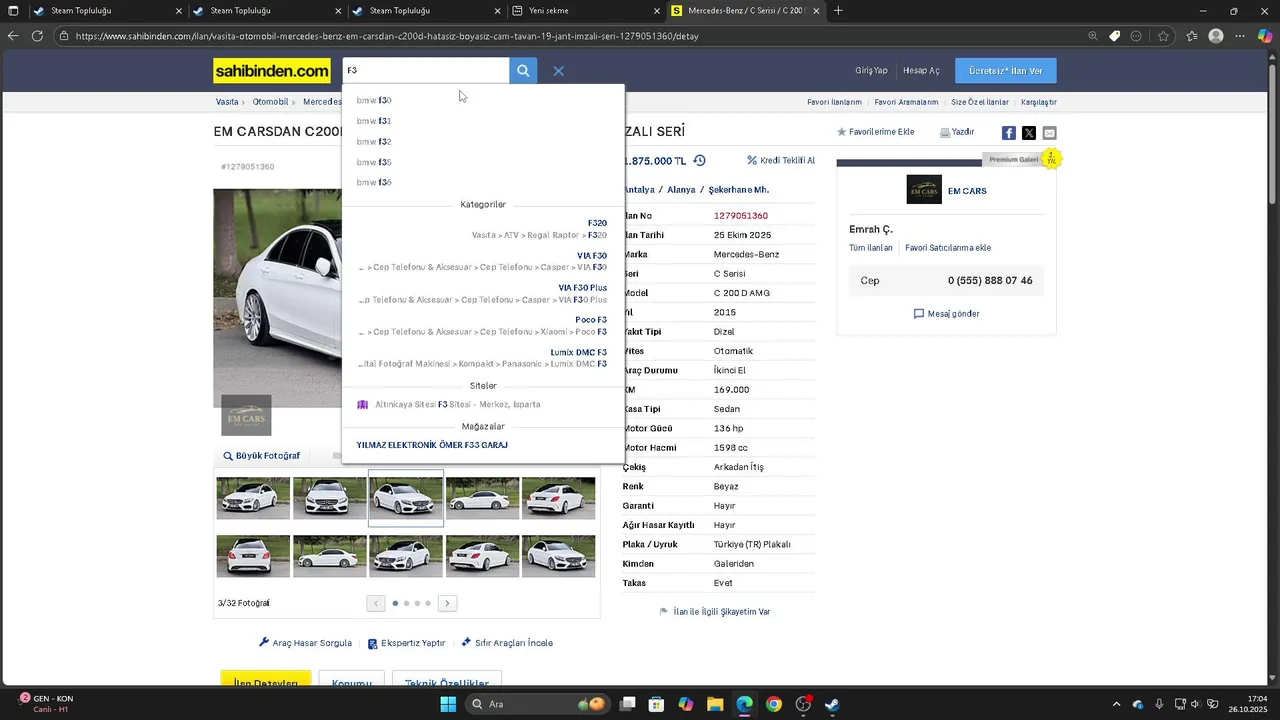Screen dimensions: 1280x720
Task: Click the EM CARS store logo
Action: coord(924,190)
